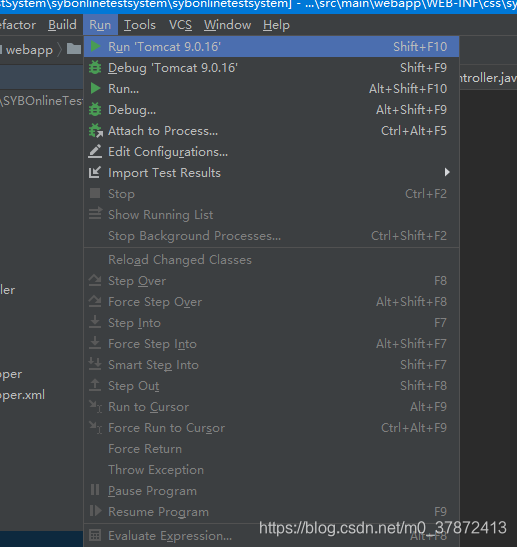The width and height of the screenshot is (517, 547).
Task: Click the Throw Exception entry
Action: pos(271,470)
